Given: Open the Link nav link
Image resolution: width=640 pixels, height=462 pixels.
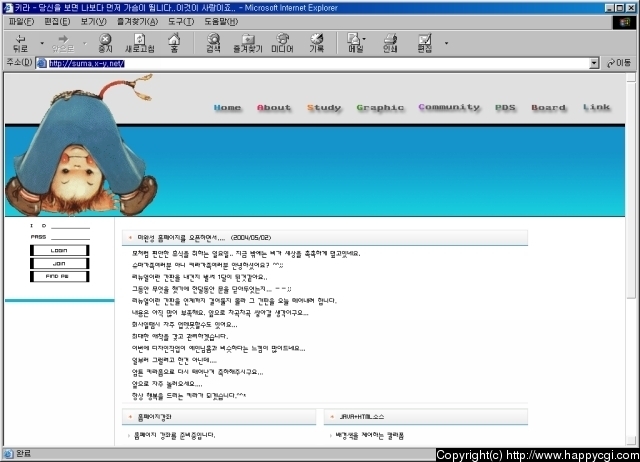Looking at the screenshot, I should tap(596, 107).
